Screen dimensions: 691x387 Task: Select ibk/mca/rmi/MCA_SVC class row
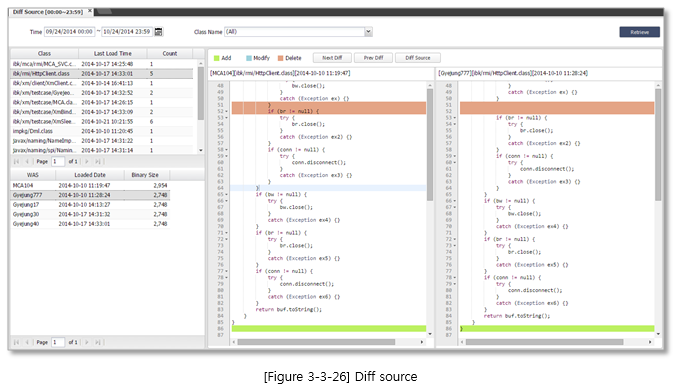tap(102, 64)
